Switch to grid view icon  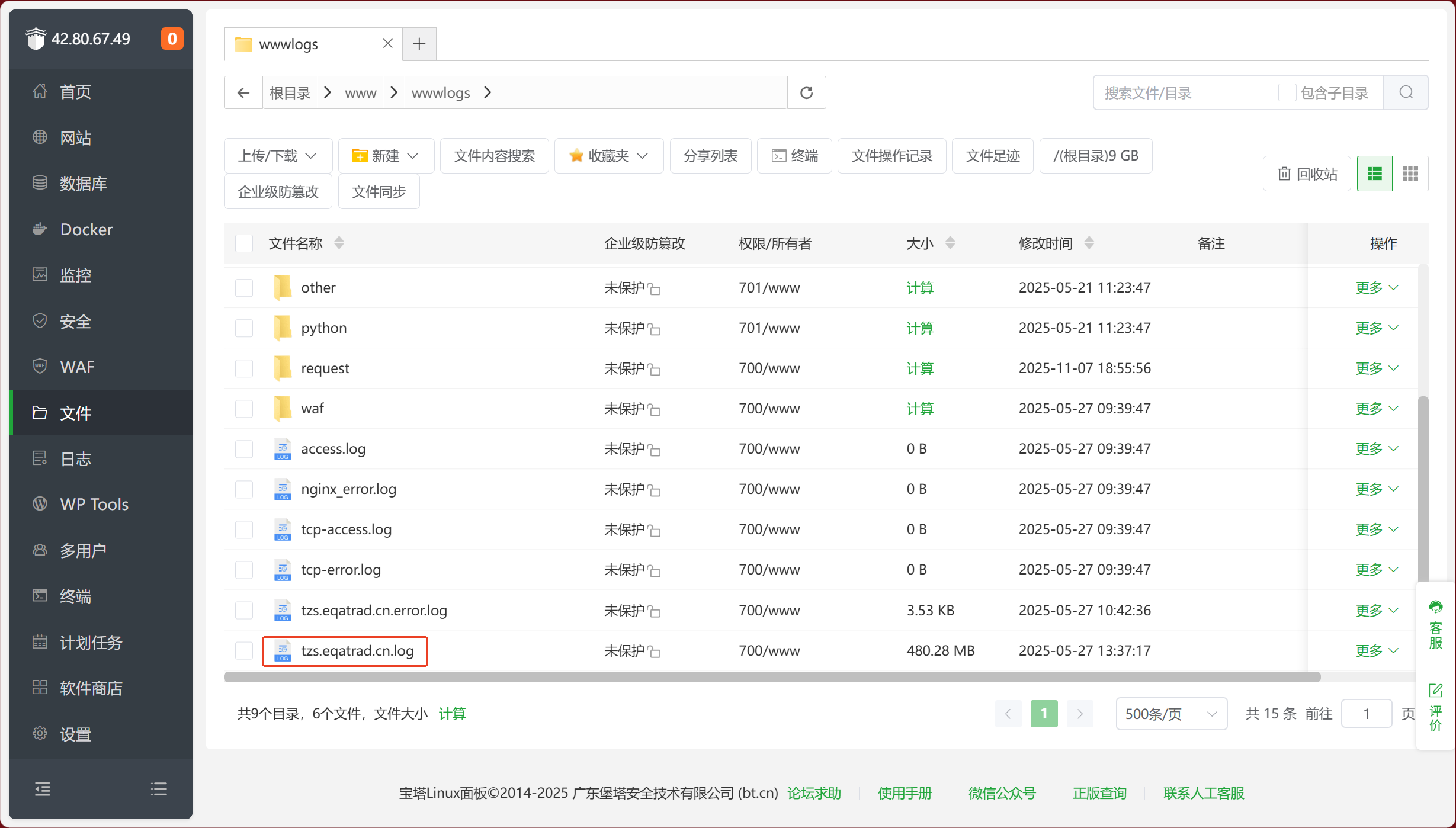1410,174
